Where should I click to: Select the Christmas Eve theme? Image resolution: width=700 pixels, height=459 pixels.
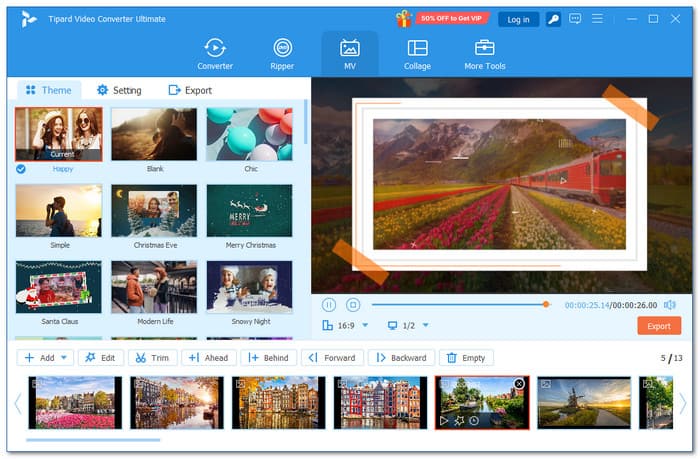[x=154, y=210]
